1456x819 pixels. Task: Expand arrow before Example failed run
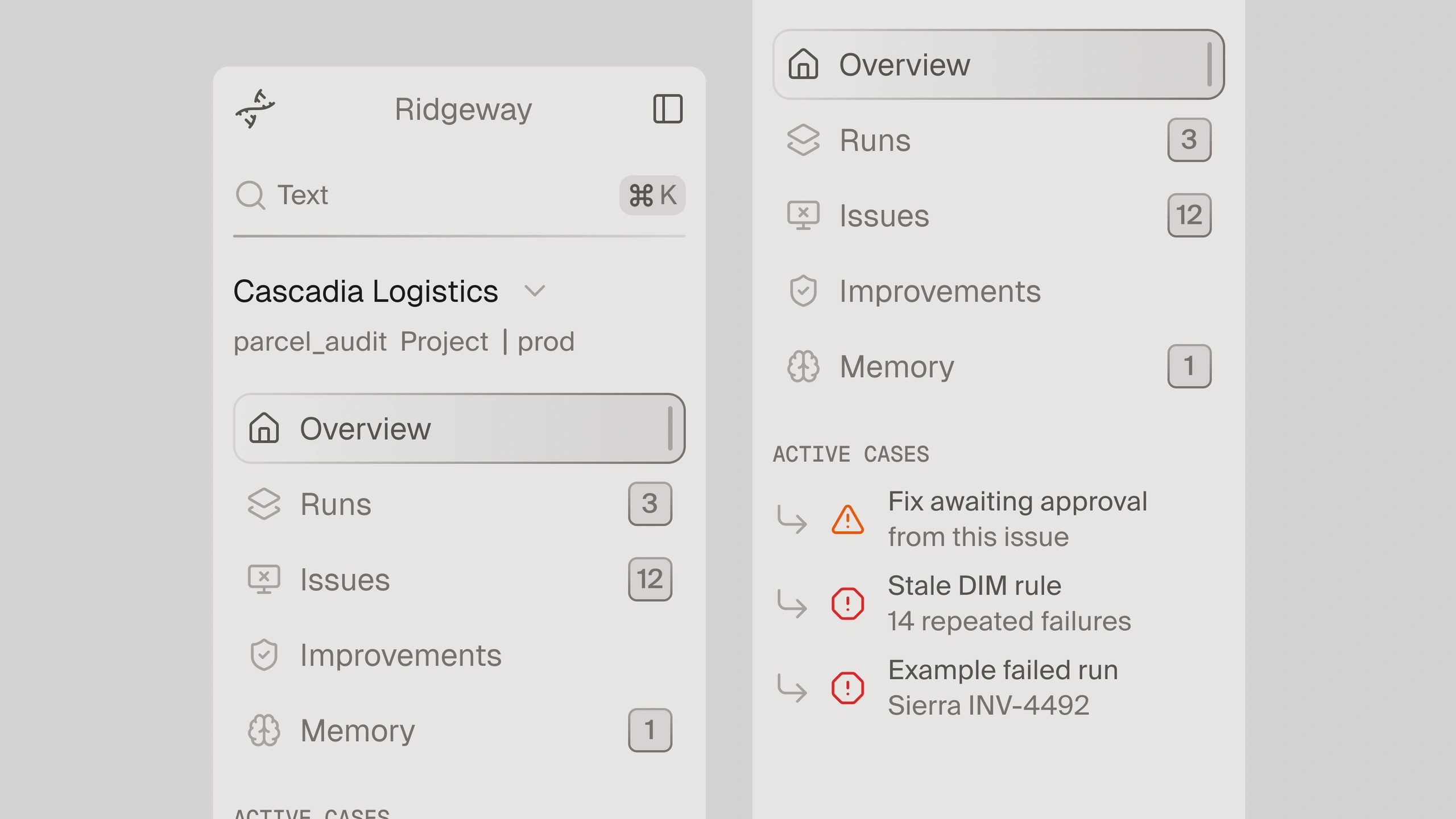(x=792, y=688)
